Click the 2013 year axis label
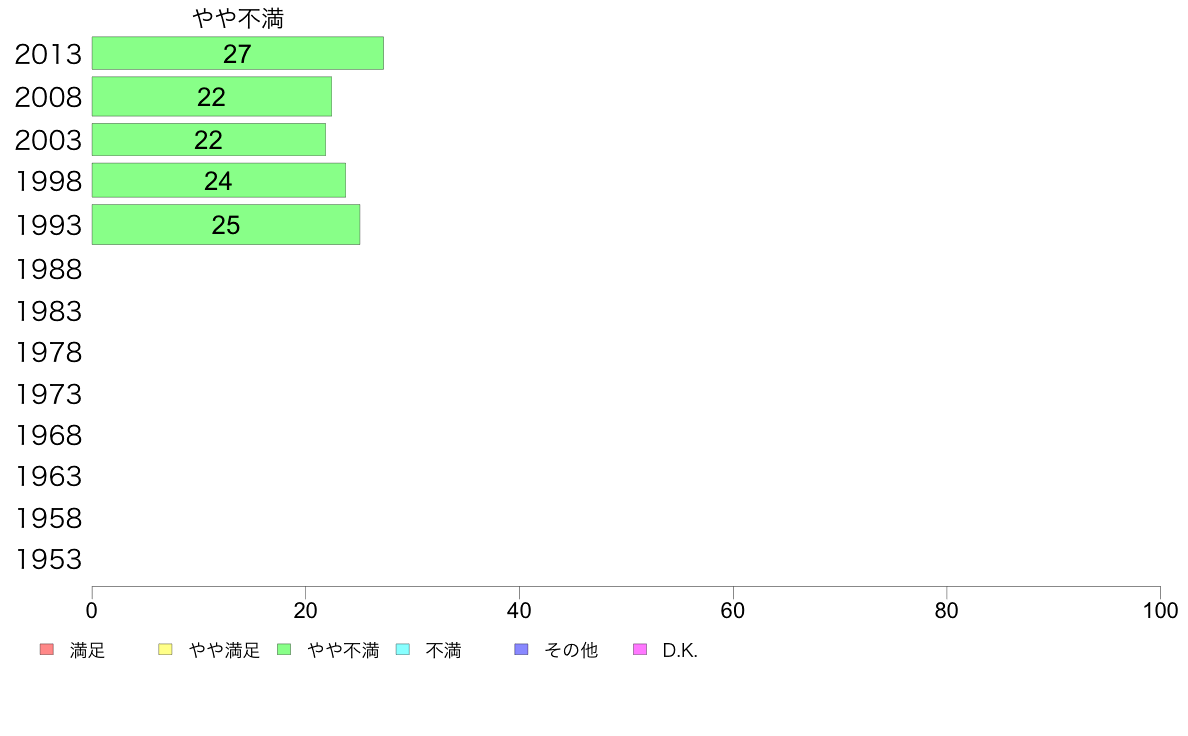1188x736 pixels. pos(48,54)
